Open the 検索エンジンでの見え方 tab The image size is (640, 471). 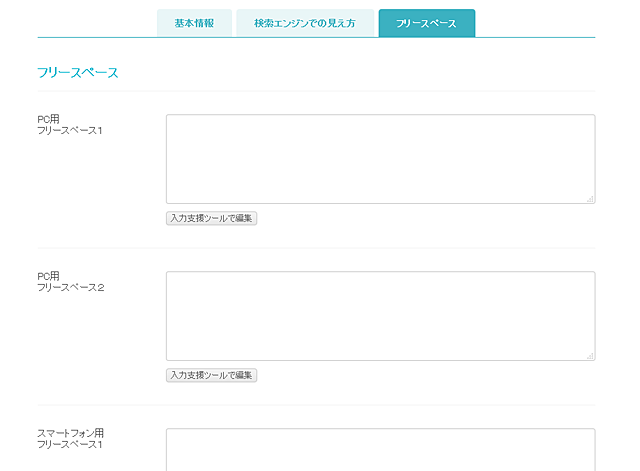(305, 23)
